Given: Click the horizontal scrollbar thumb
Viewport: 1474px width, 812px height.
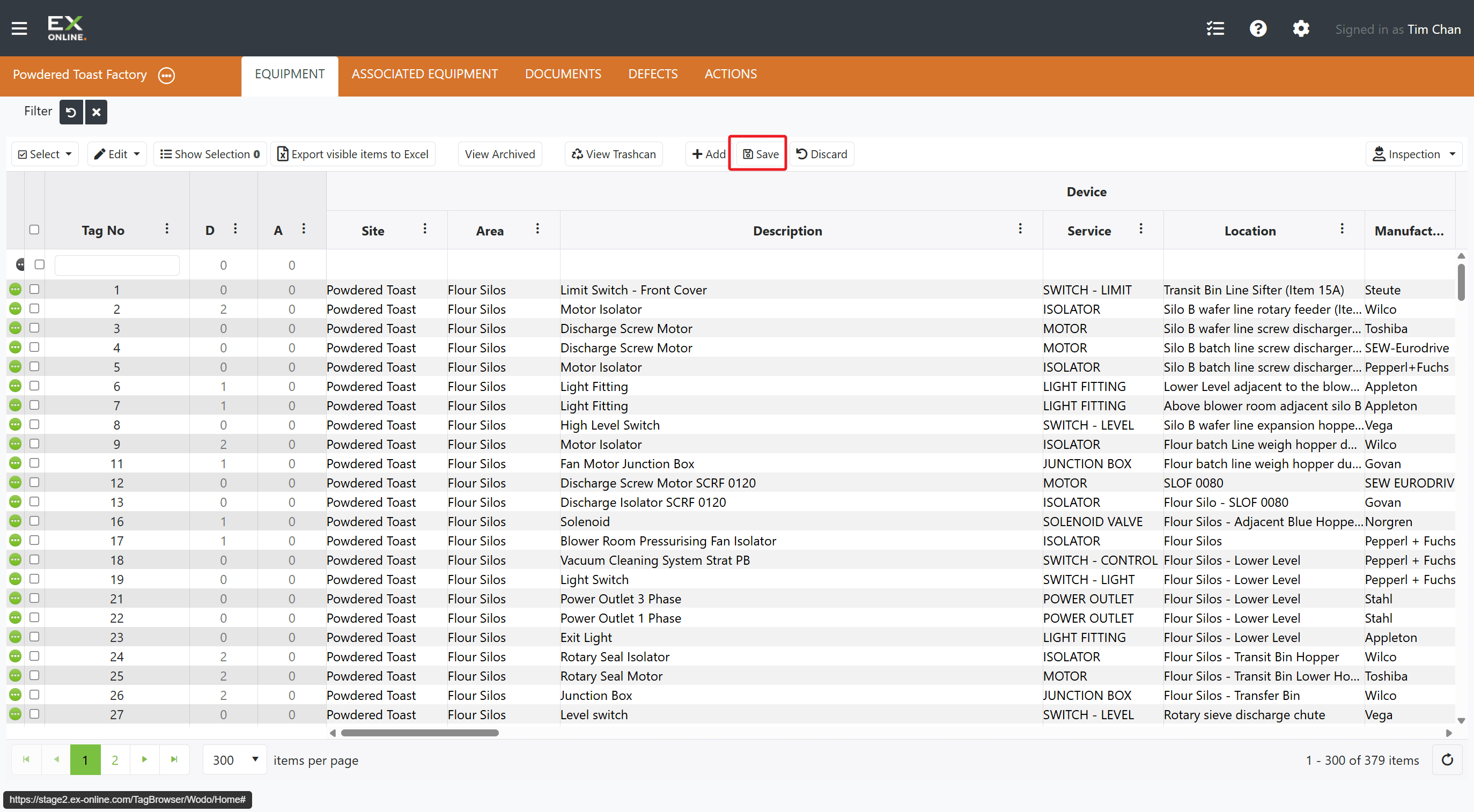Looking at the screenshot, I should pyautogui.click(x=419, y=733).
